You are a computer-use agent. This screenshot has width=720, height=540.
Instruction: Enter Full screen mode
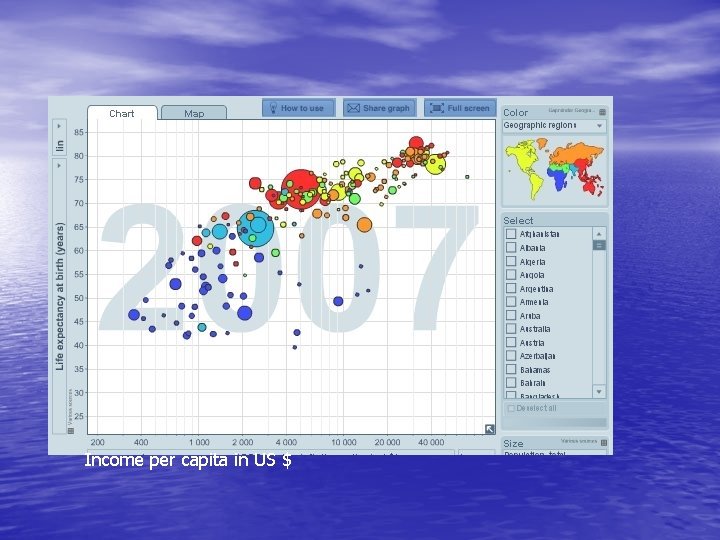tap(460, 108)
